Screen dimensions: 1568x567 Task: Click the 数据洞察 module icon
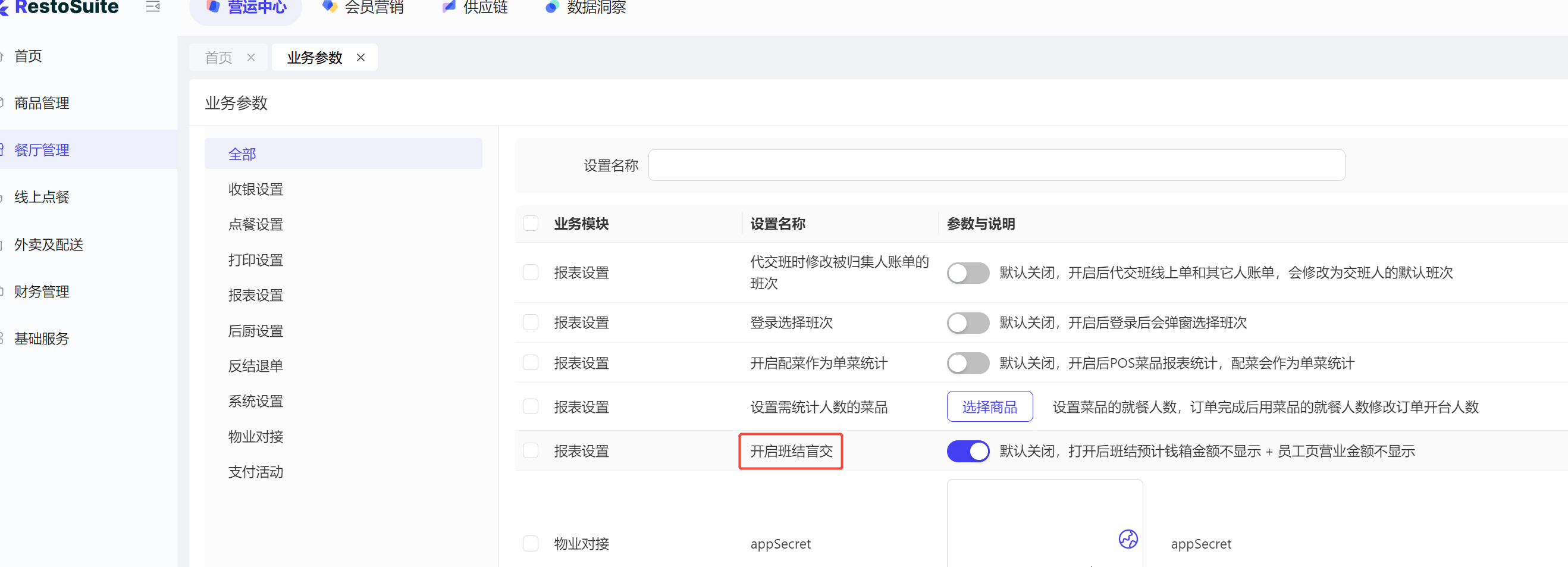click(x=551, y=7)
